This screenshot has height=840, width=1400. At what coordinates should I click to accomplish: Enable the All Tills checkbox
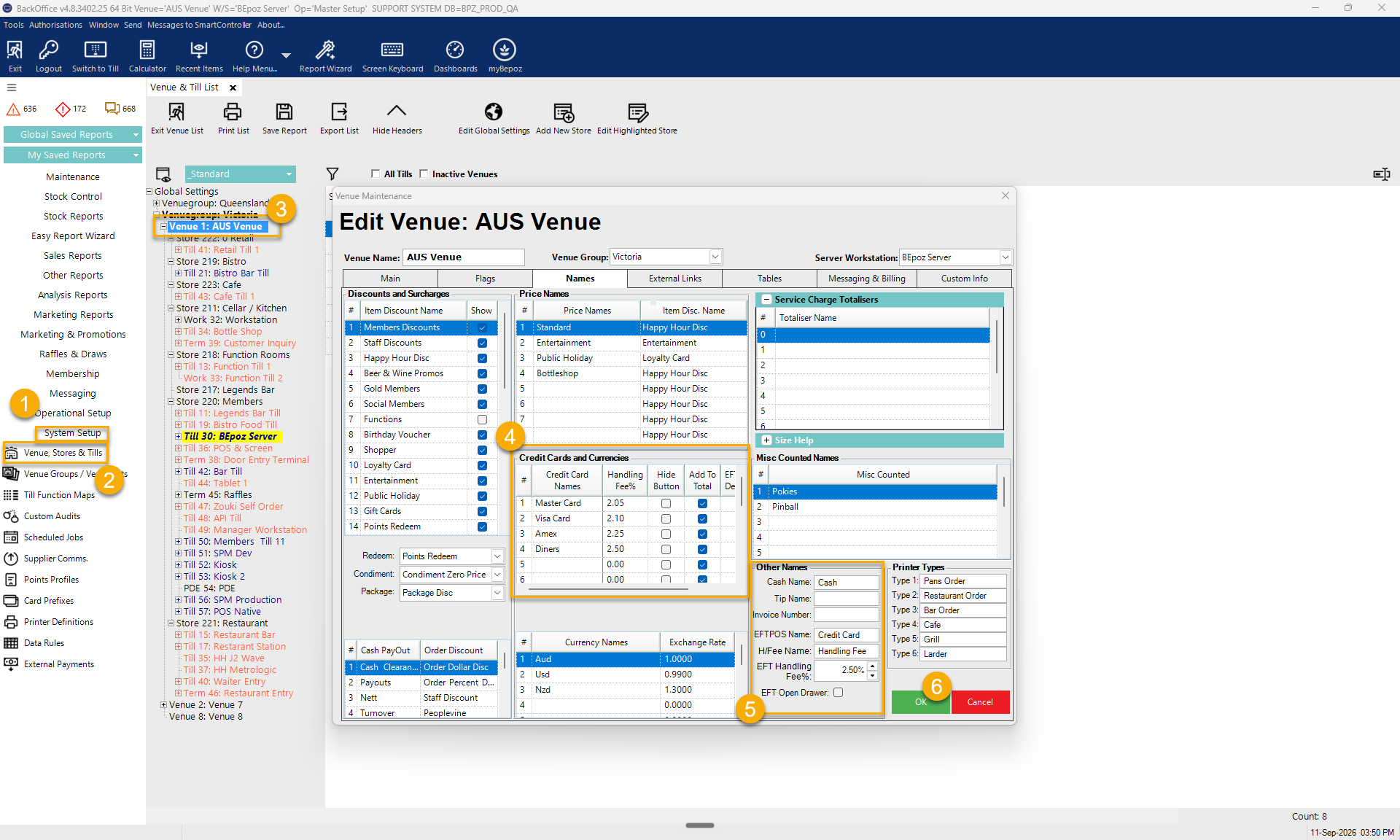click(x=376, y=174)
